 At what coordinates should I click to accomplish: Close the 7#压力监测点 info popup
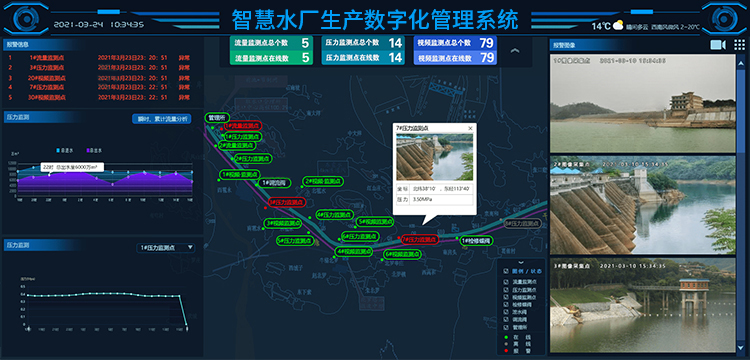470,128
